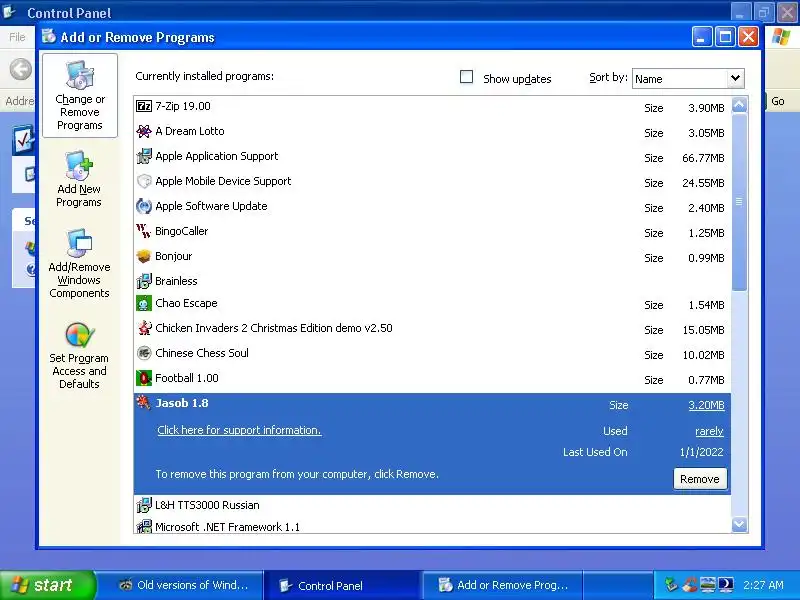The height and width of the screenshot is (600, 800).
Task: Click the Brainless program icon
Action: tap(144, 281)
